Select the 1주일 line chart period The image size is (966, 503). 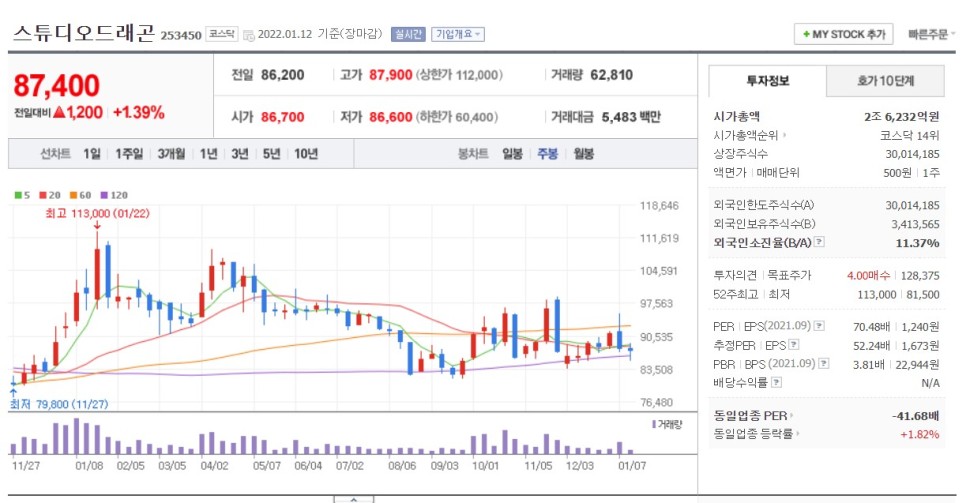pos(129,153)
